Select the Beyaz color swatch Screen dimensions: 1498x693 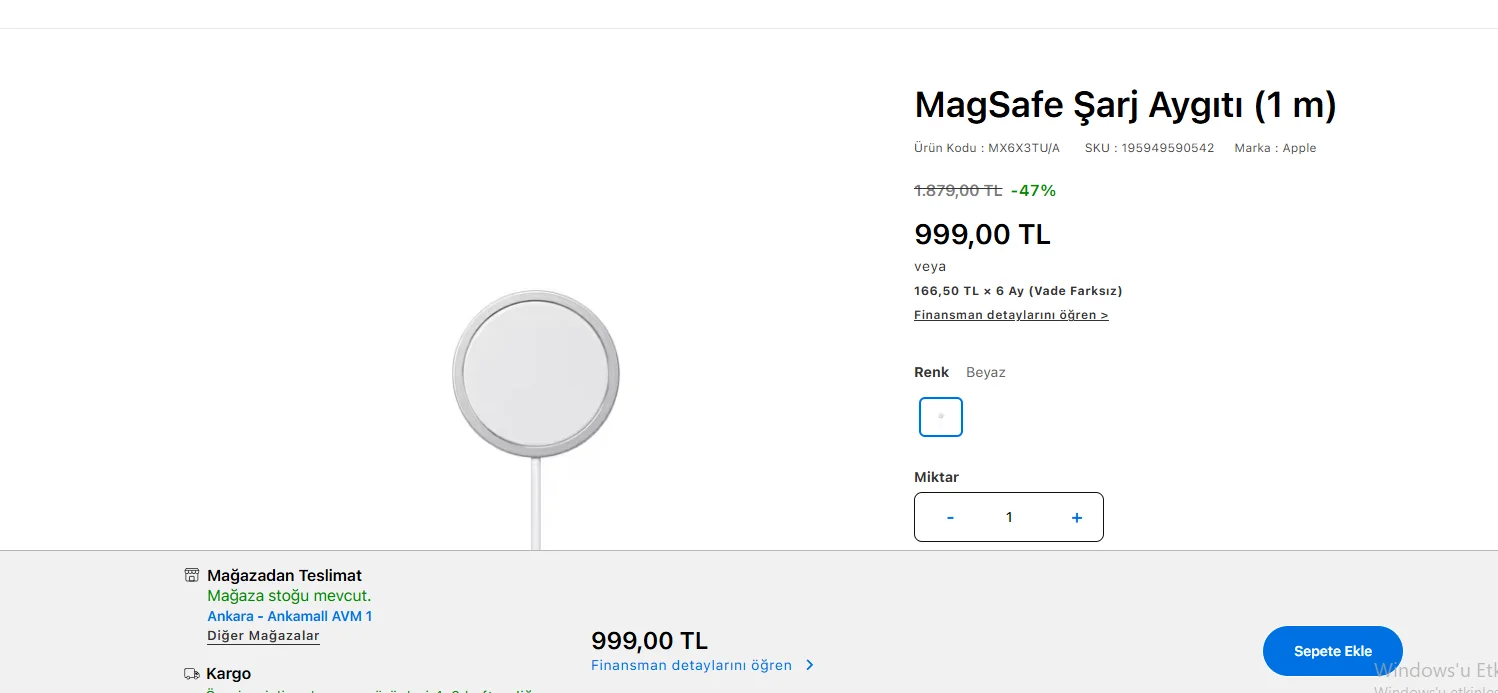click(x=940, y=417)
